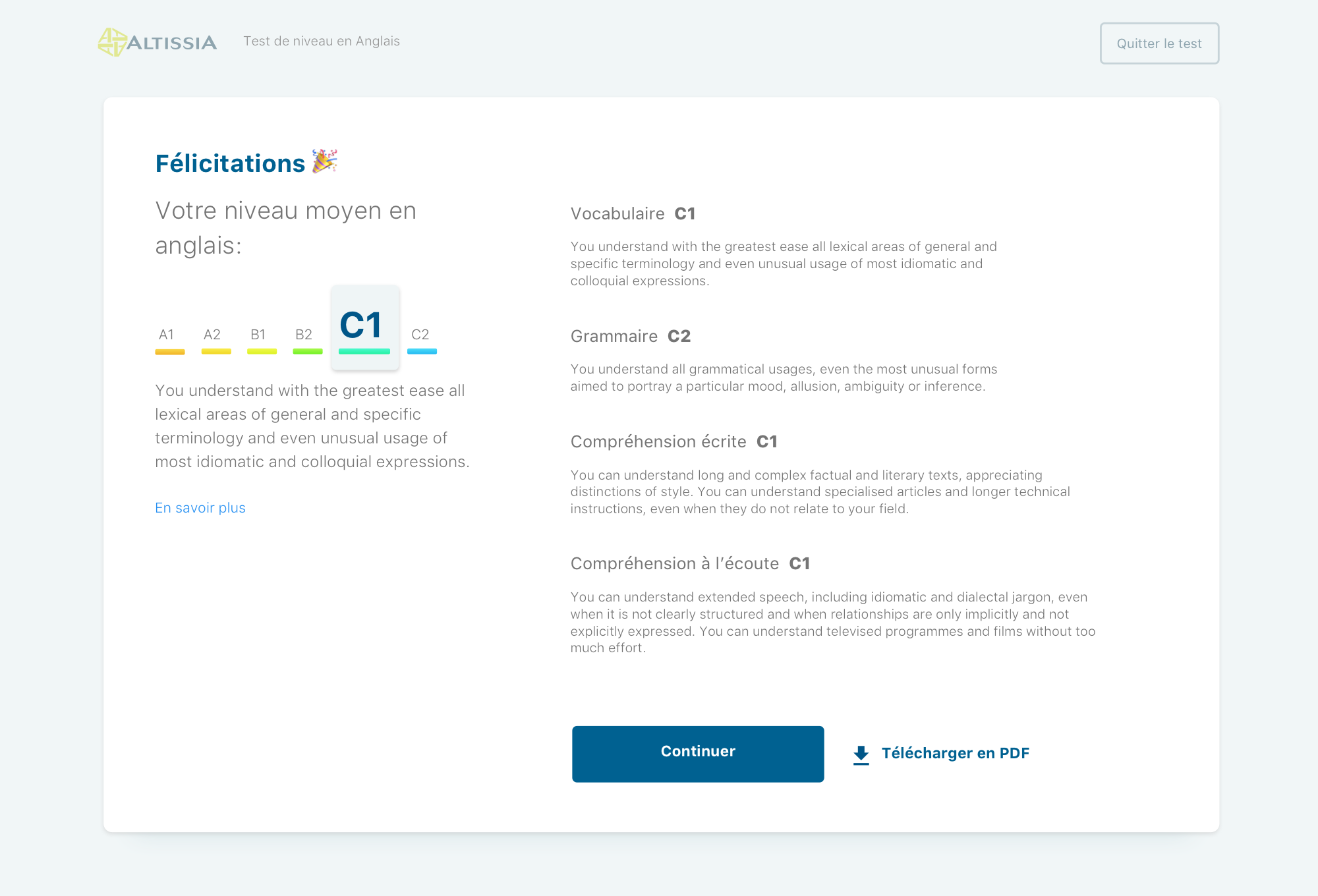Select the C2 level marker

click(420, 335)
